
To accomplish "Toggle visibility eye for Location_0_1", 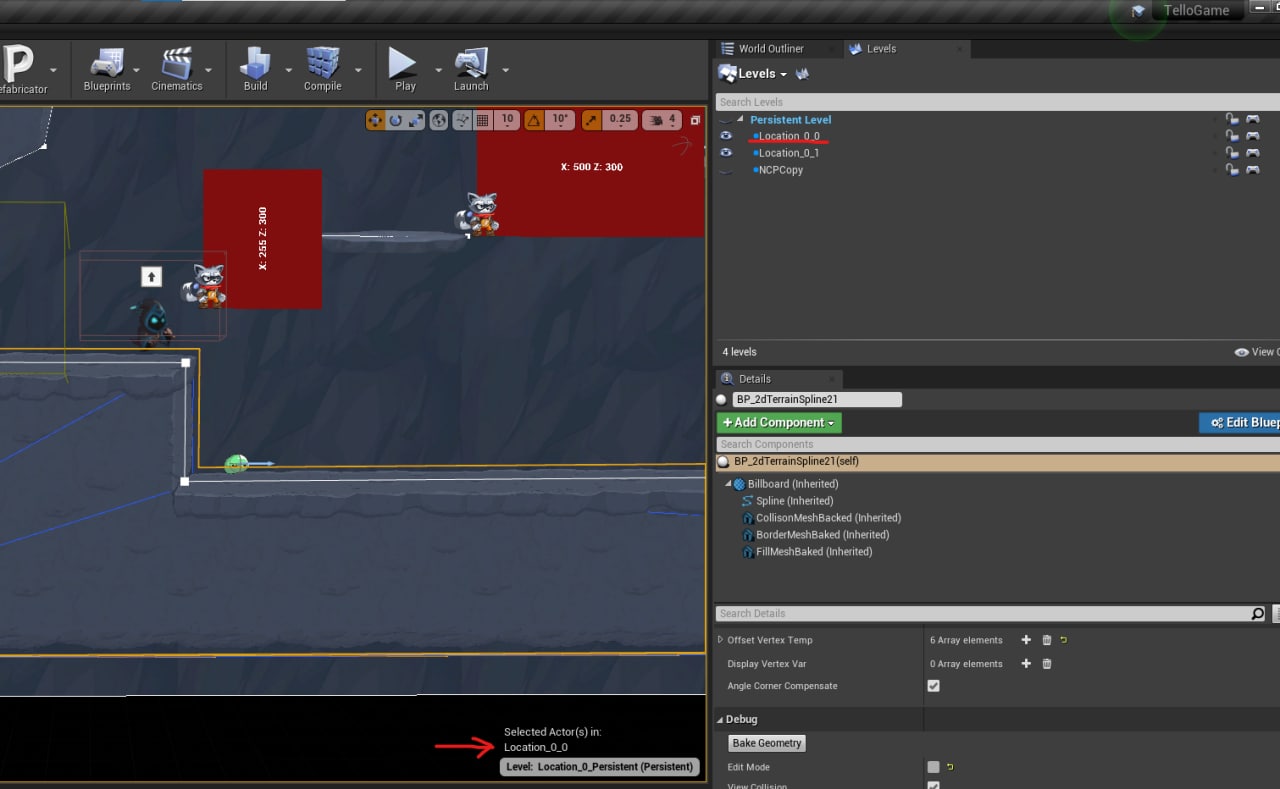I will click(x=726, y=153).
